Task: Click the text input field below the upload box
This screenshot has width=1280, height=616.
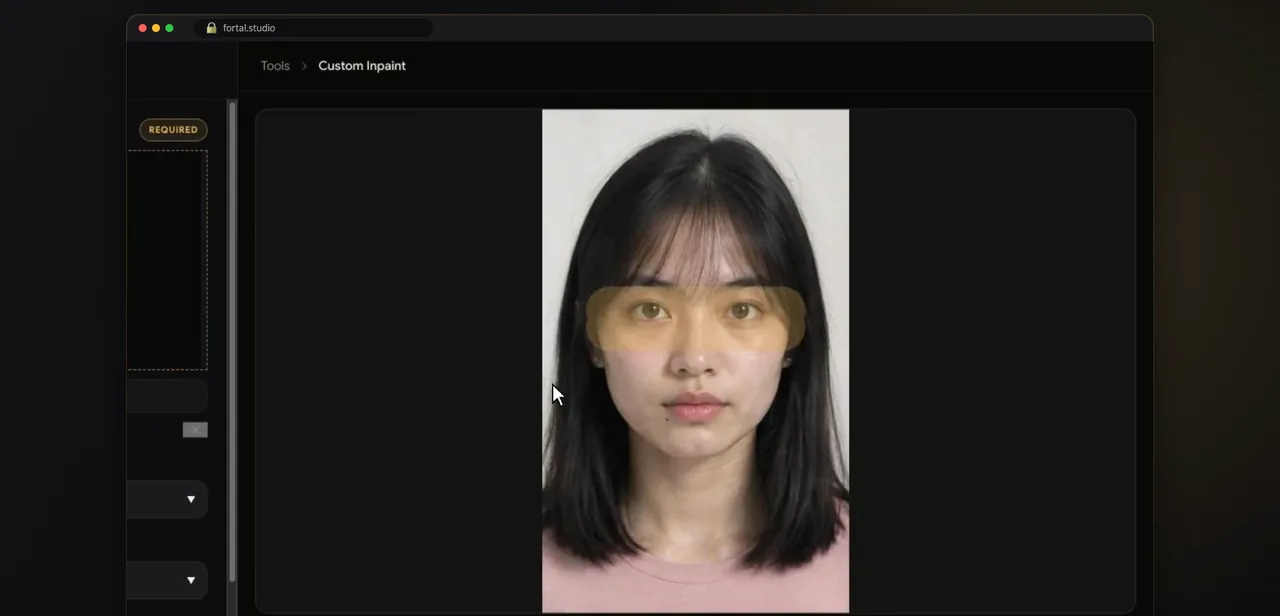Action: pyautogui.click(x=167, y=396)
